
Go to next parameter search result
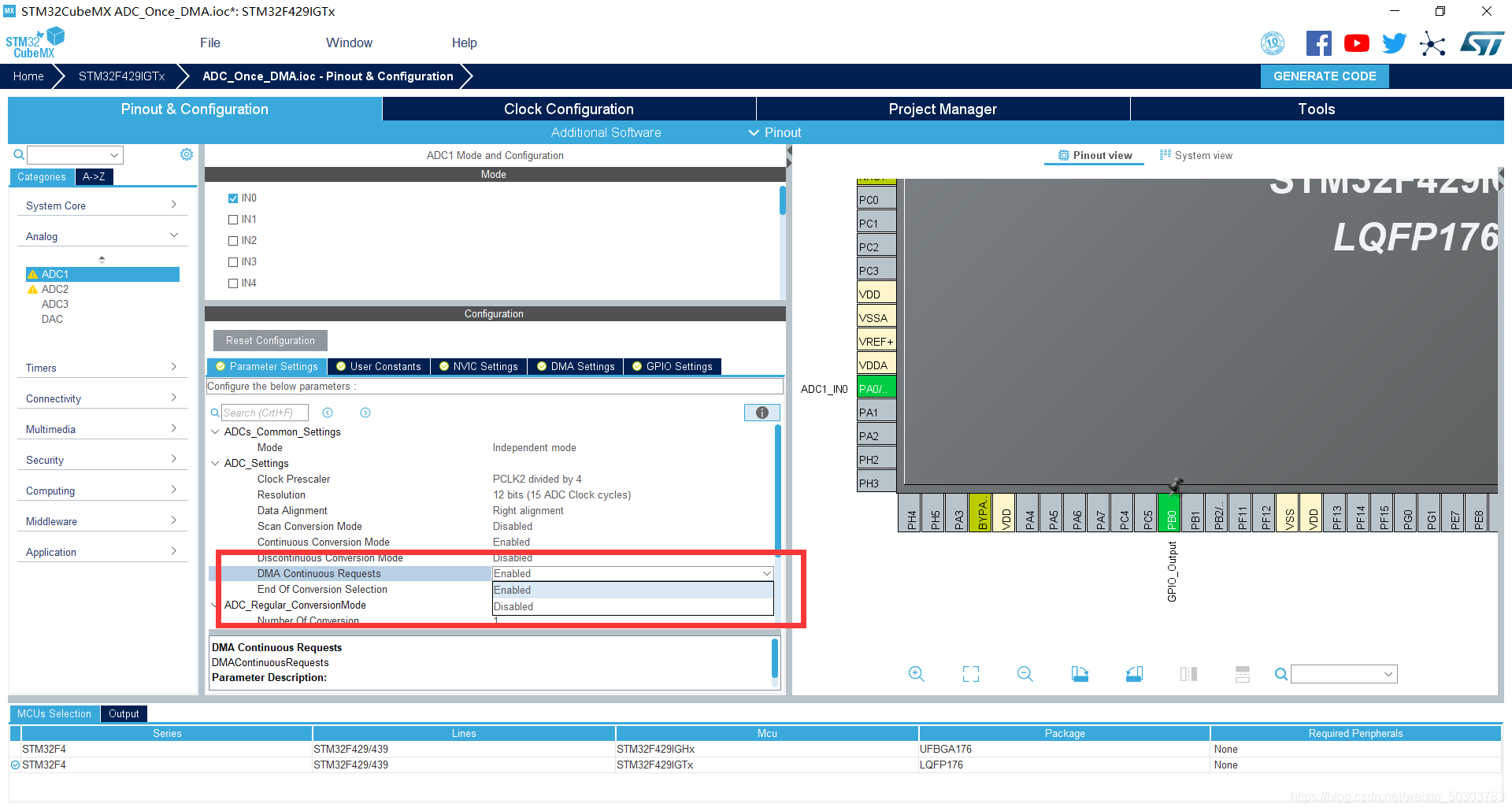[365, 413]
